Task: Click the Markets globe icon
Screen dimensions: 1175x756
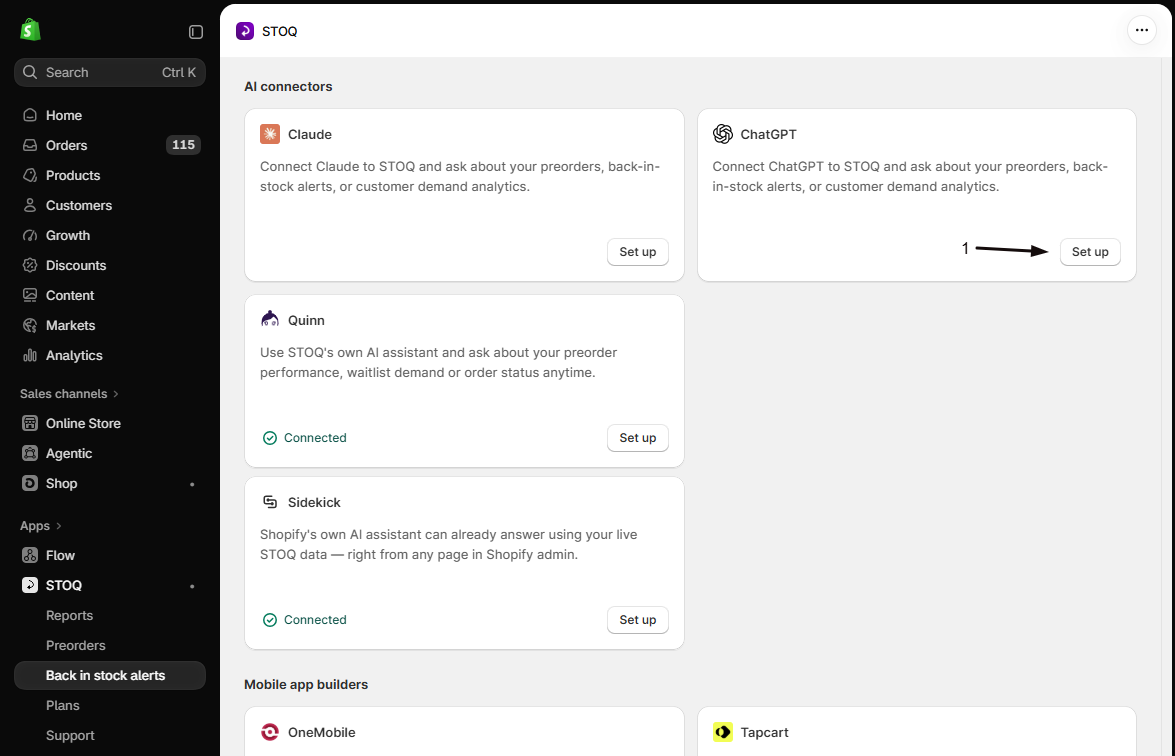Action: (x=30, y=325)
